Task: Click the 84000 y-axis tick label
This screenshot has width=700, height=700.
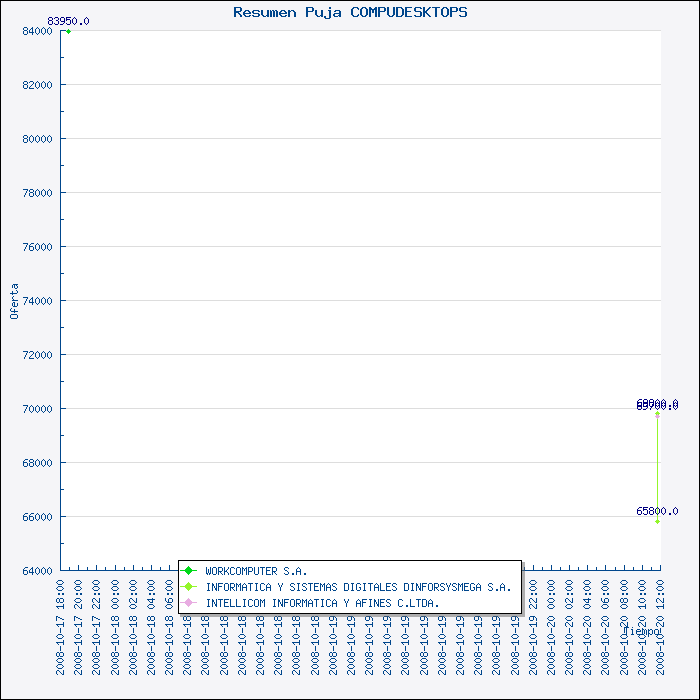Action: click(x=36, y=31)
